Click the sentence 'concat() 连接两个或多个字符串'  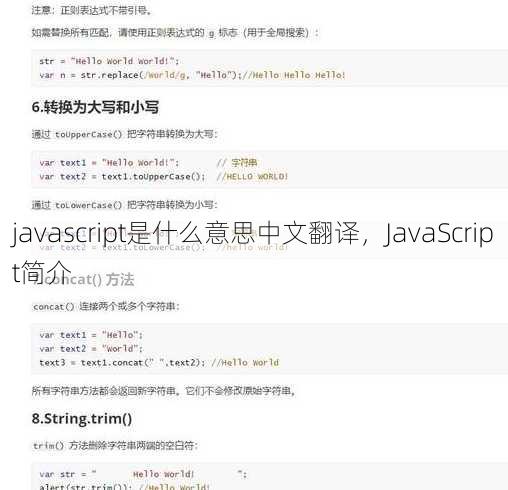pos(106,306)
